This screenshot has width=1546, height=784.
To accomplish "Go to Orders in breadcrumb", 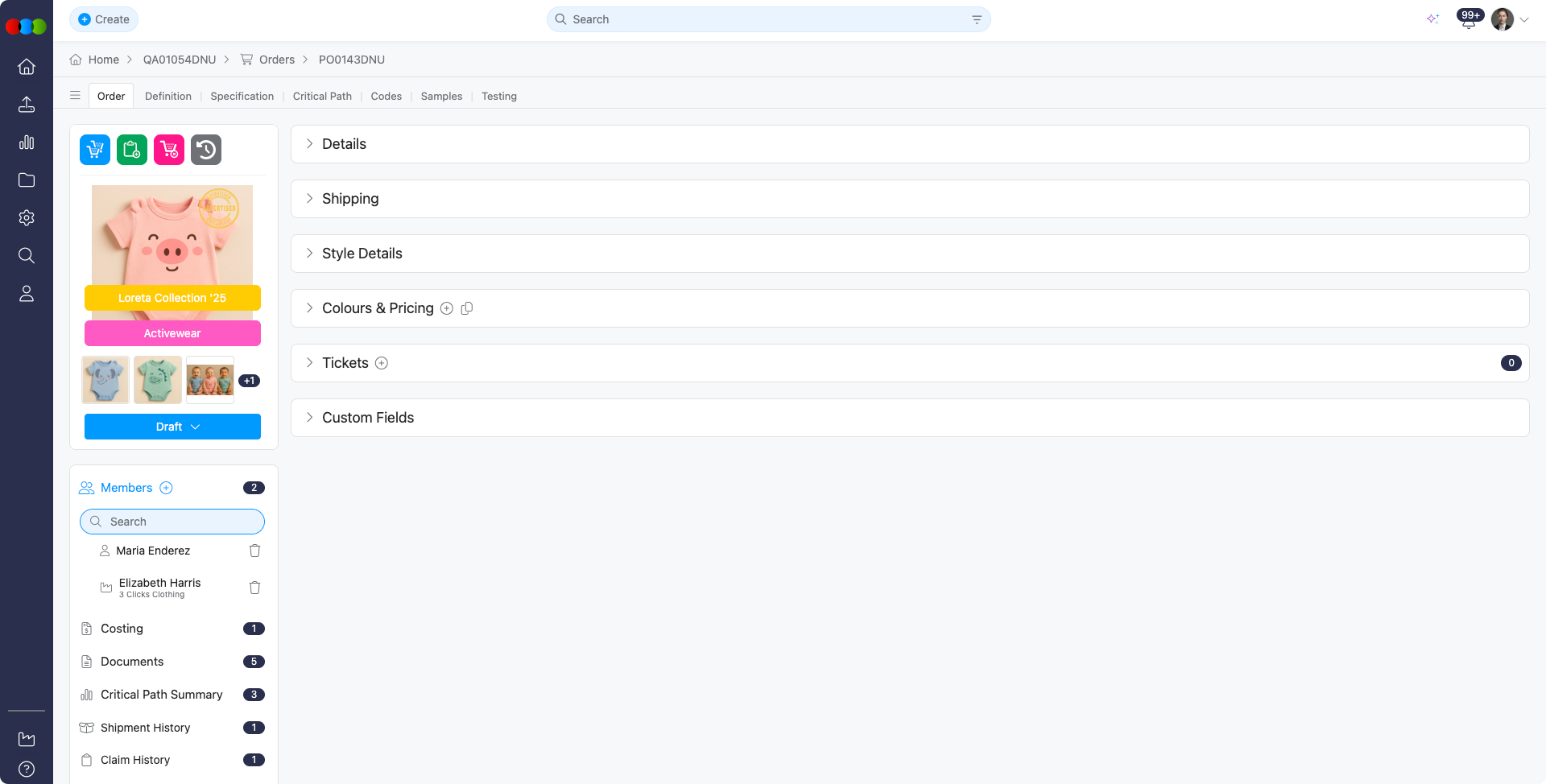I will pyautogui.click(x=276, y=60).
